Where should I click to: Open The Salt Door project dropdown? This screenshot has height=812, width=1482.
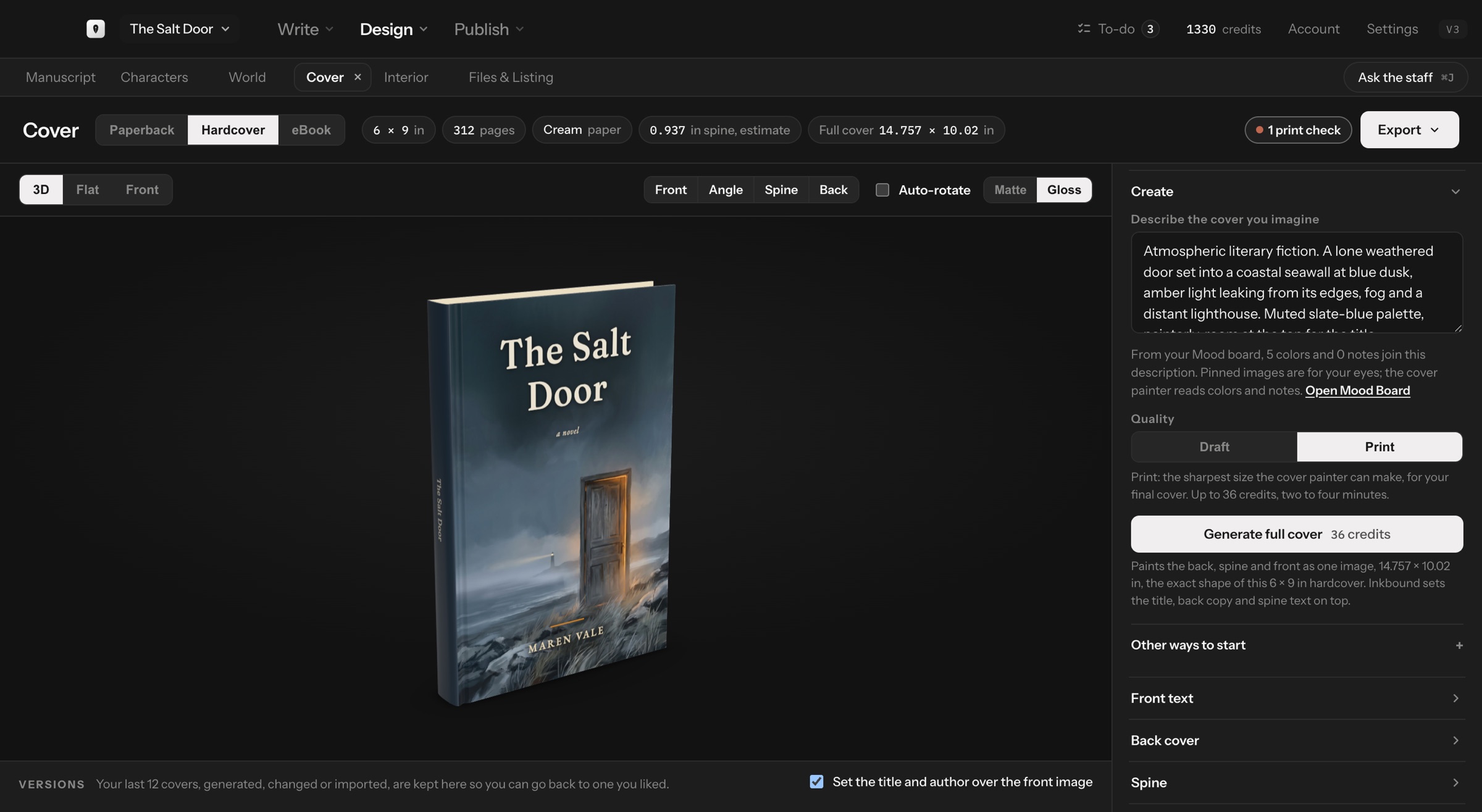(x=180, y=29)
